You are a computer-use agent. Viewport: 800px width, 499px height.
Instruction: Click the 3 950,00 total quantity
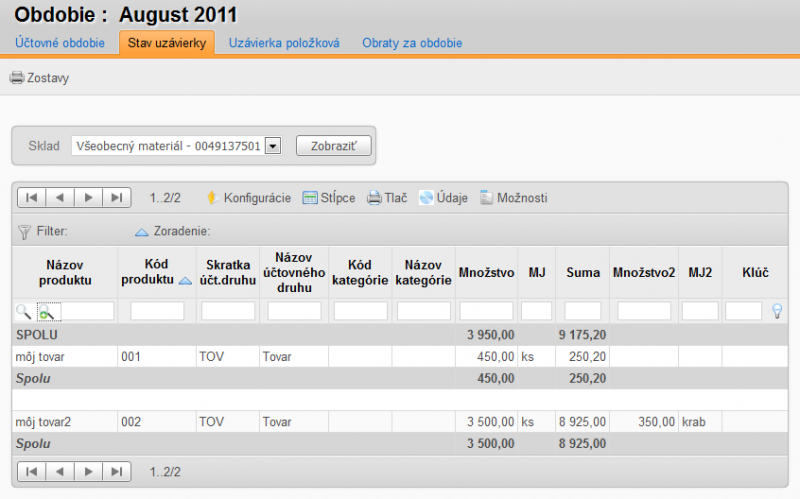click(x=490, y=335)
